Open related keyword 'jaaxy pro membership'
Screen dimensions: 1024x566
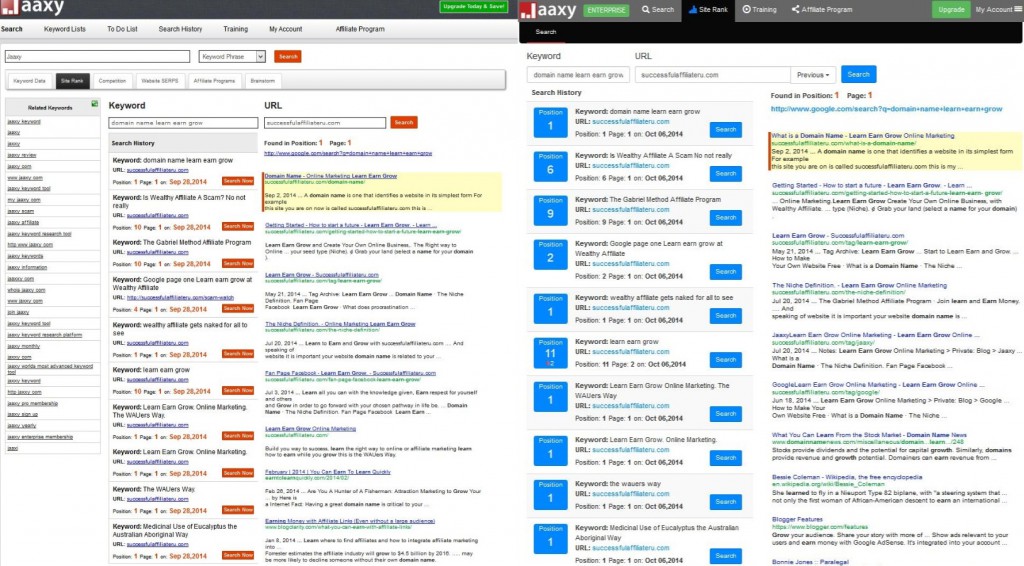pyautogui.click(x=33, y=403)
